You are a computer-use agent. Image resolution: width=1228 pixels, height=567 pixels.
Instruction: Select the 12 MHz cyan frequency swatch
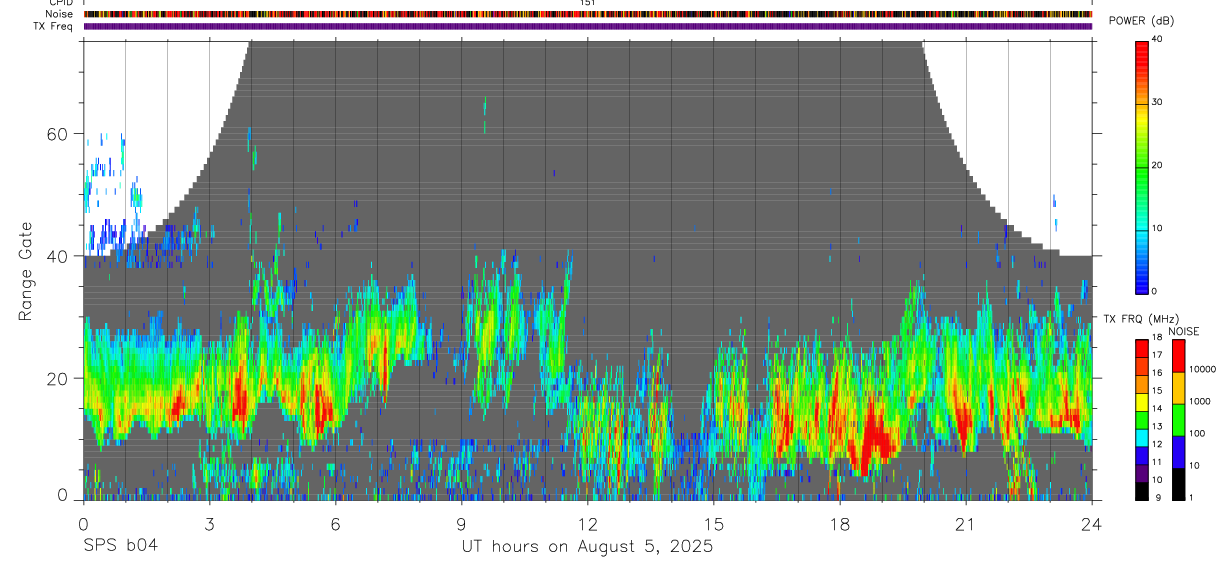point(1142,437)
